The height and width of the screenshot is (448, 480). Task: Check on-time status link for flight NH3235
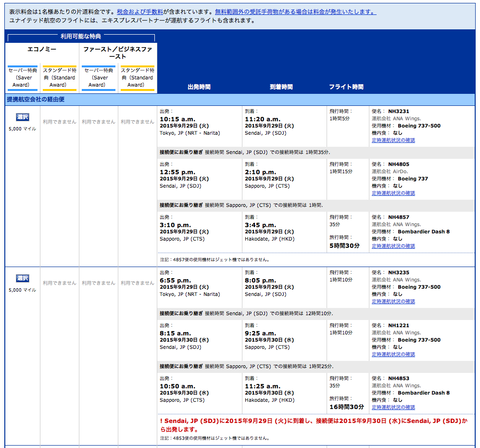tap(393, 301)
